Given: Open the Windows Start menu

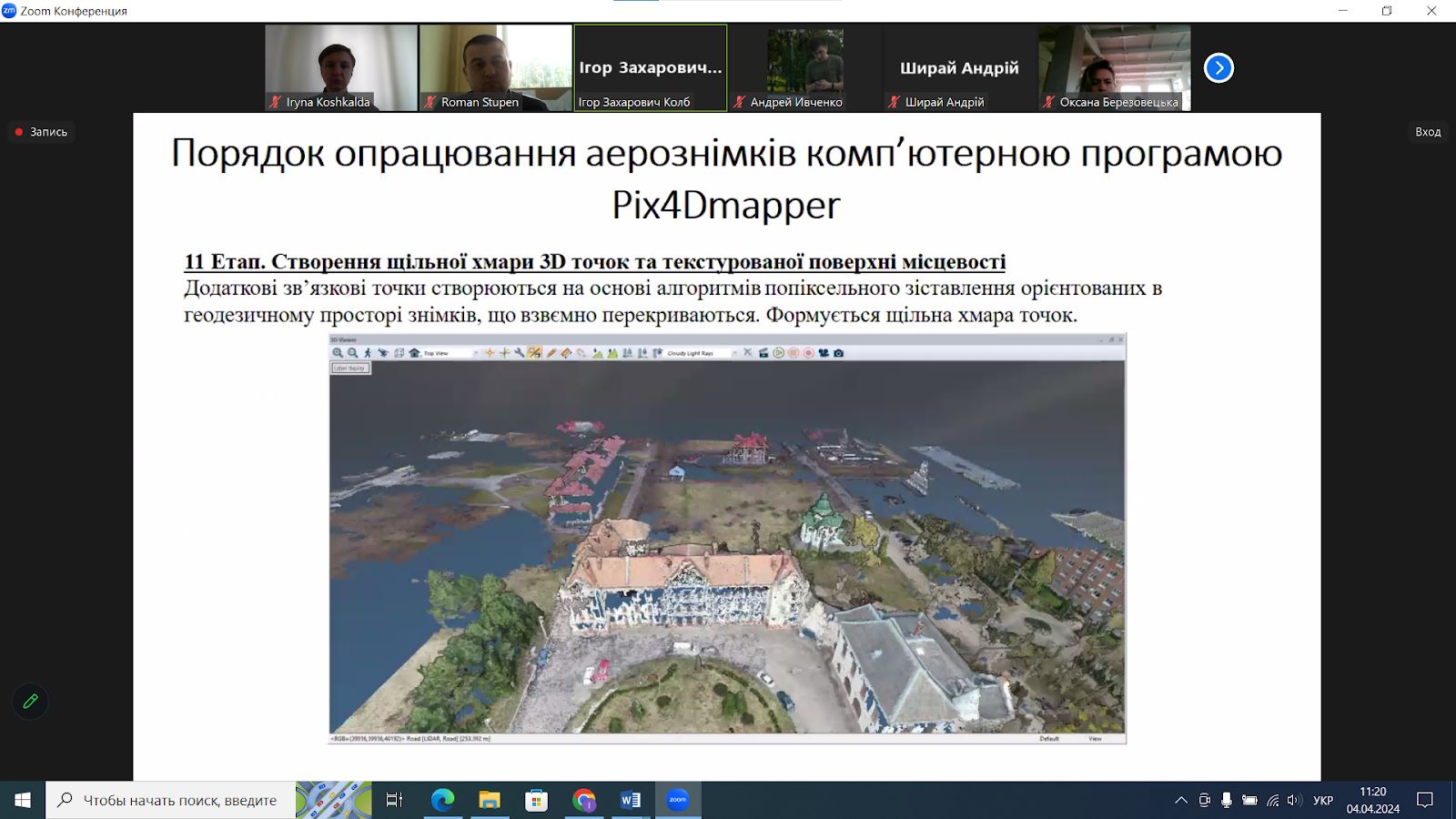Looking at the screenshot, I should click(x=22, y=800).
